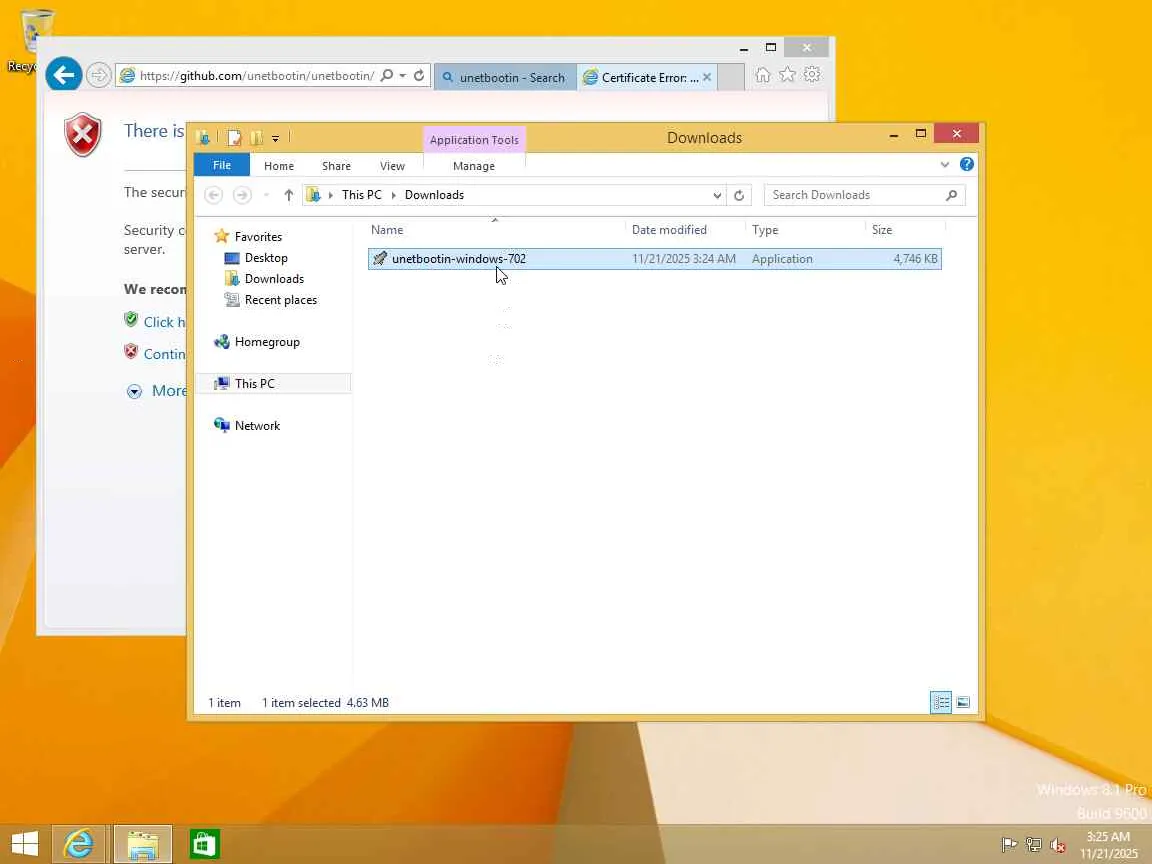
Task: Click New folder icon in quick access toolbar
Action: 256,137
